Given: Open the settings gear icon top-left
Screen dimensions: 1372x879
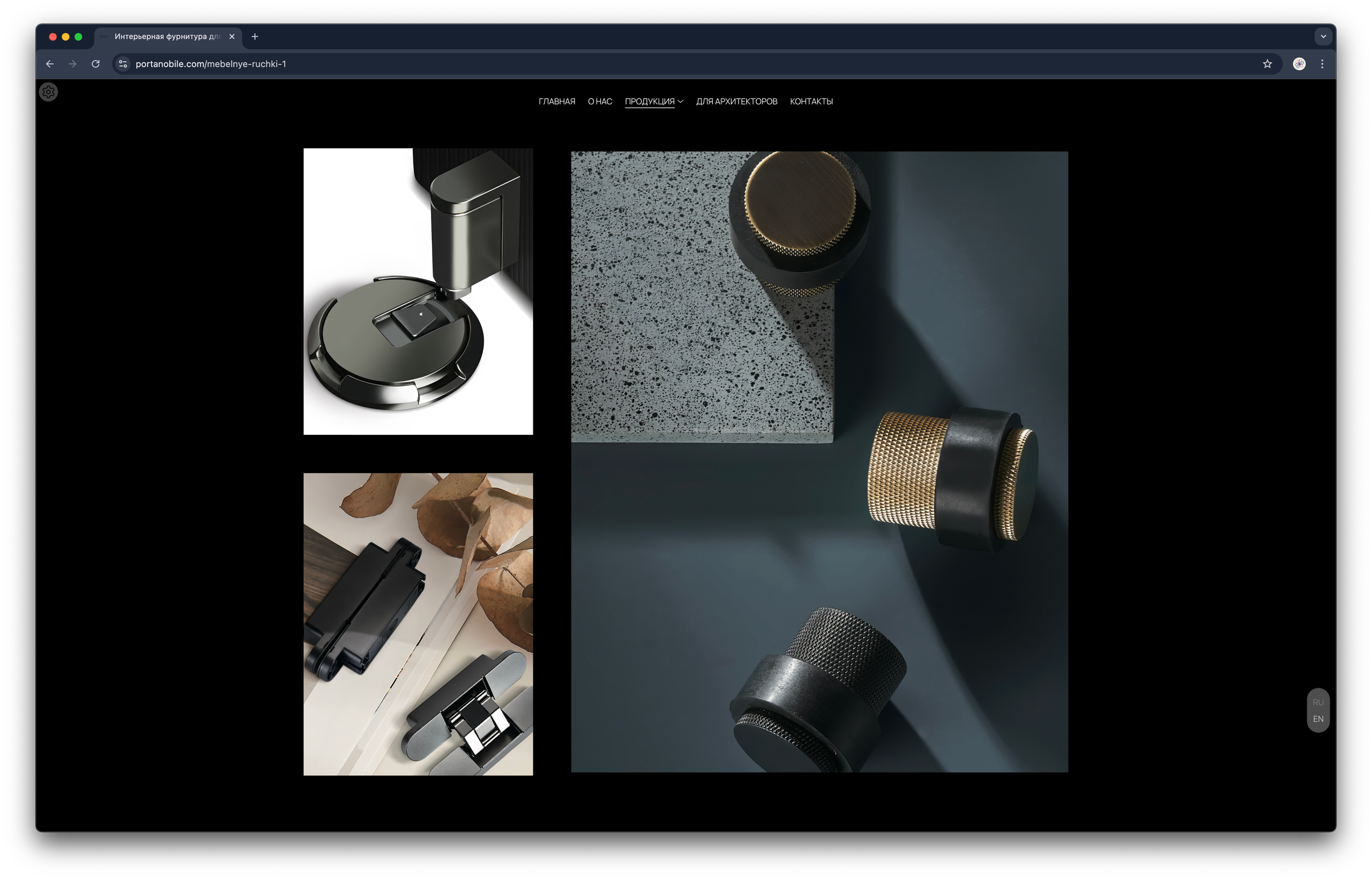Looking at the screenshot, I should point(49,92).
